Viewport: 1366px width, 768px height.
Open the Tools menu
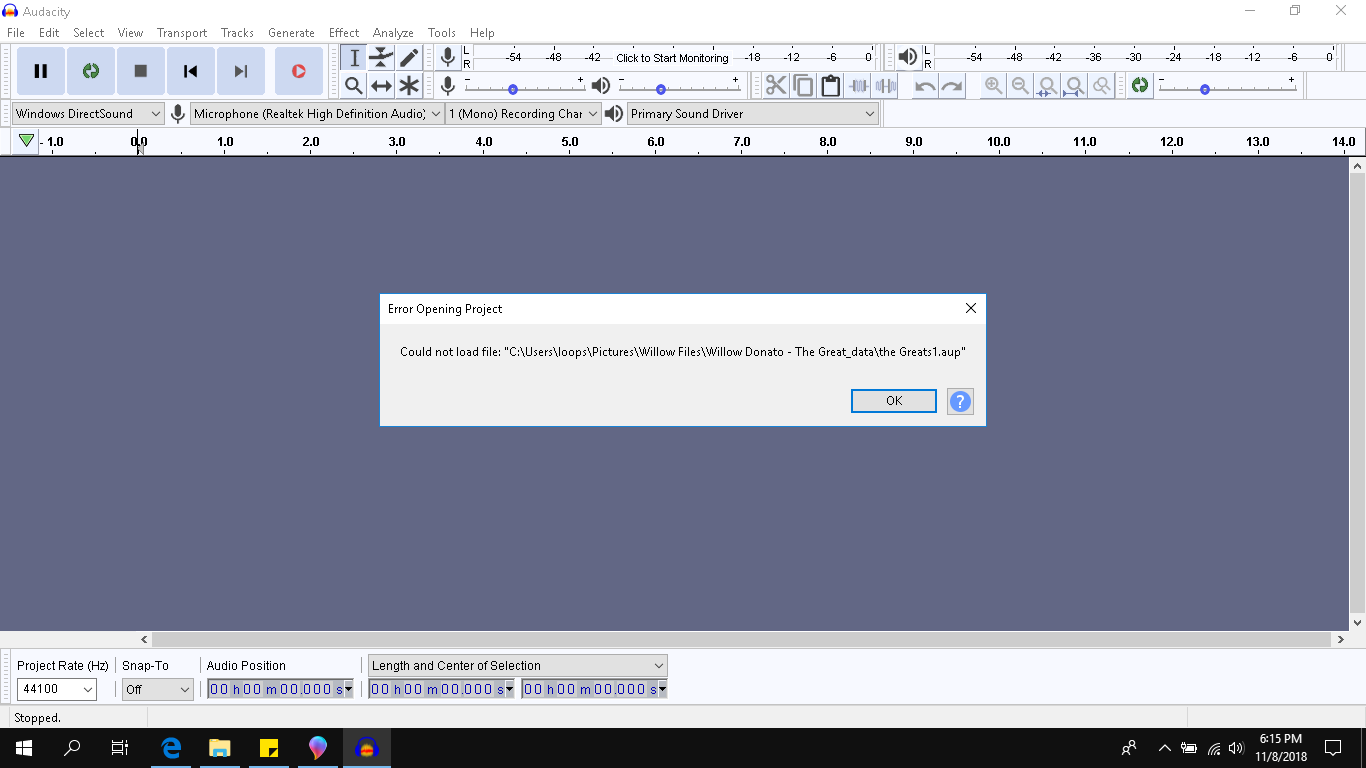point(442,33)
